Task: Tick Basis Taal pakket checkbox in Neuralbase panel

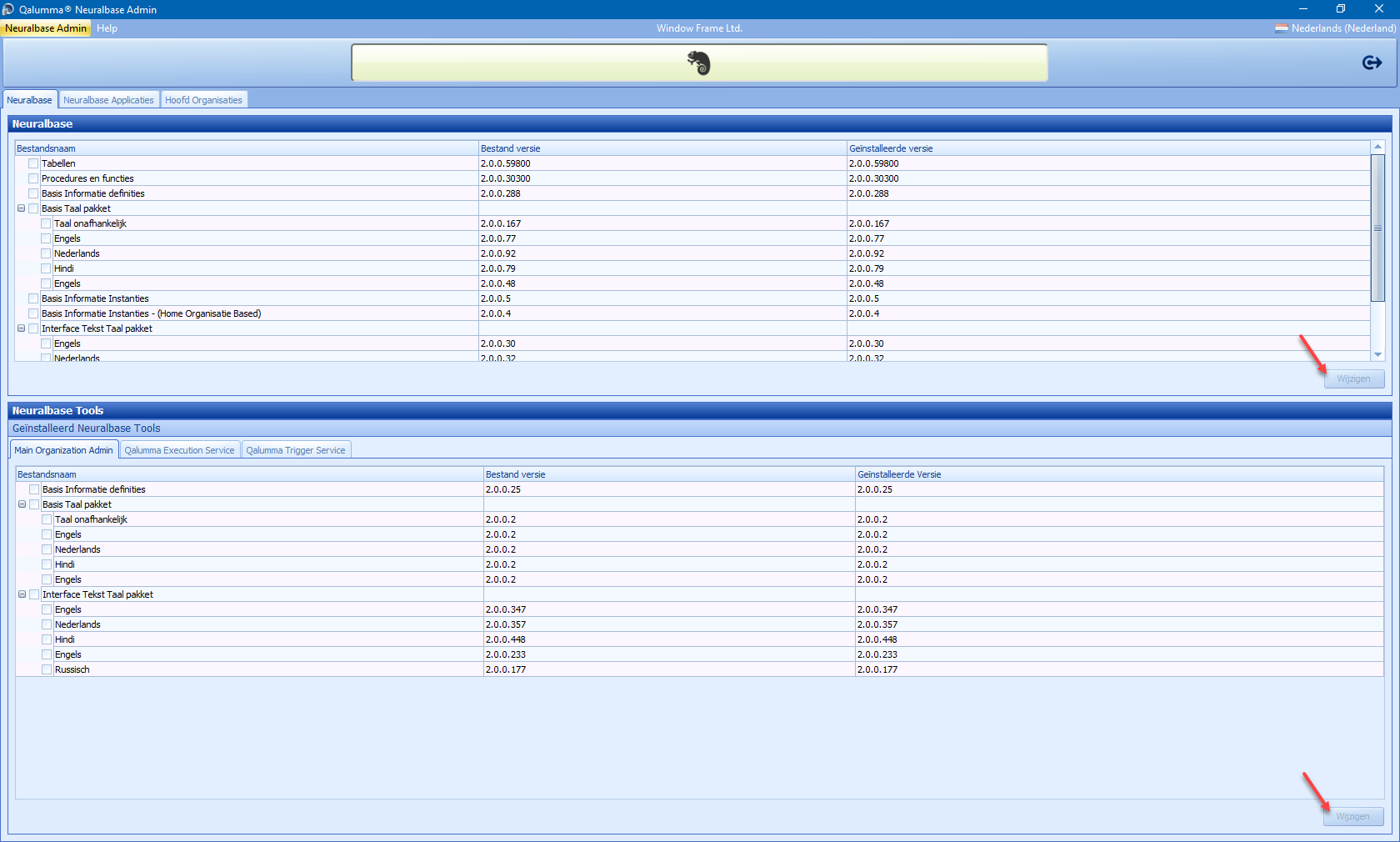Action: (33, 208)
